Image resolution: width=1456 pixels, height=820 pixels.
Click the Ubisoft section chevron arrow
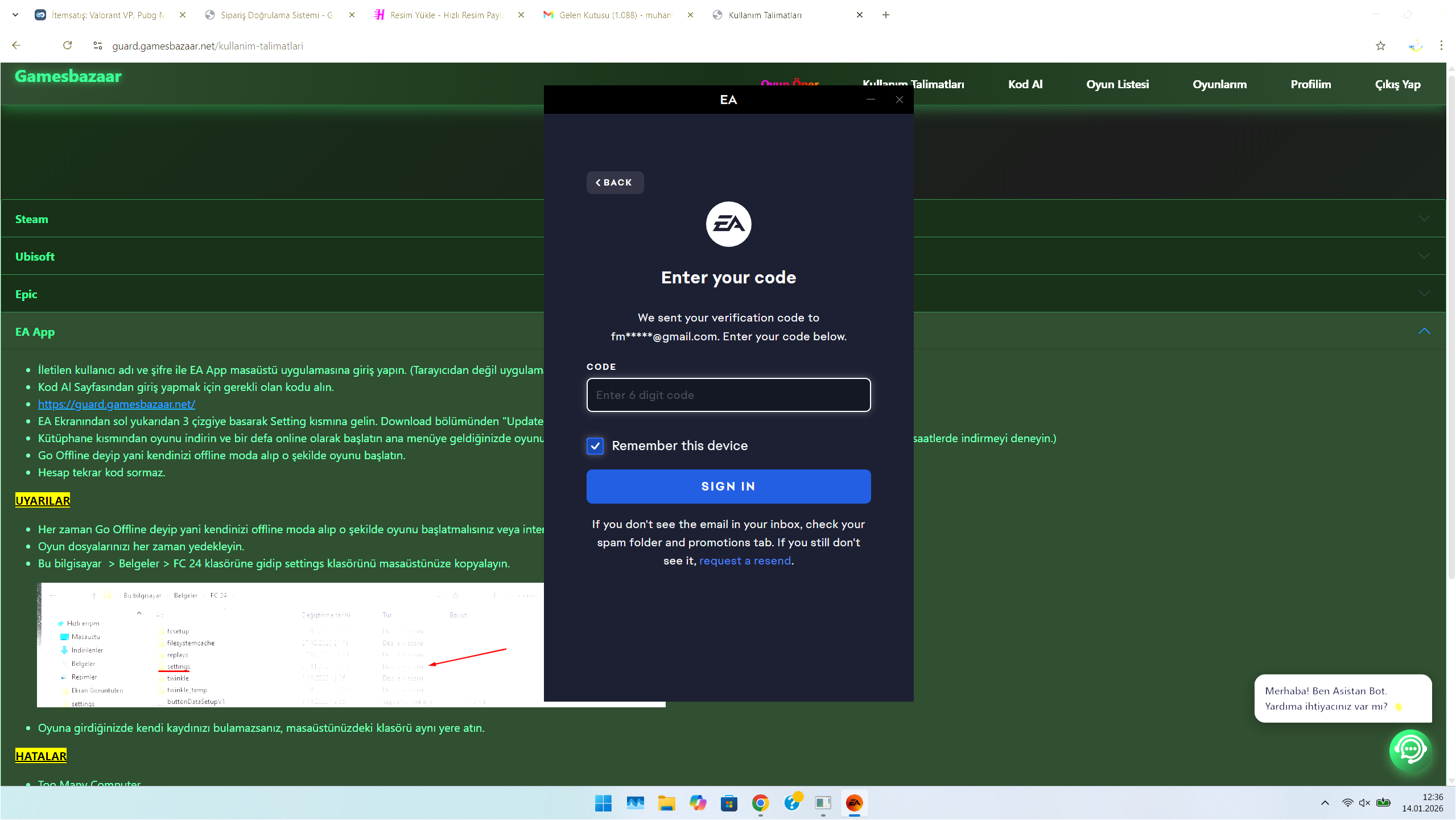pos(1424,256)
